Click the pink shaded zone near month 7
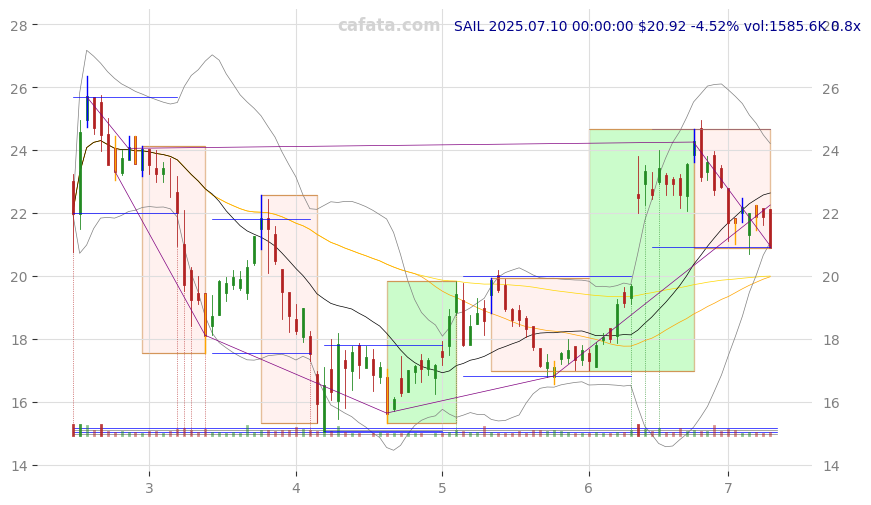Viewport: 871px width, 505px height. (x=732, y=188)
